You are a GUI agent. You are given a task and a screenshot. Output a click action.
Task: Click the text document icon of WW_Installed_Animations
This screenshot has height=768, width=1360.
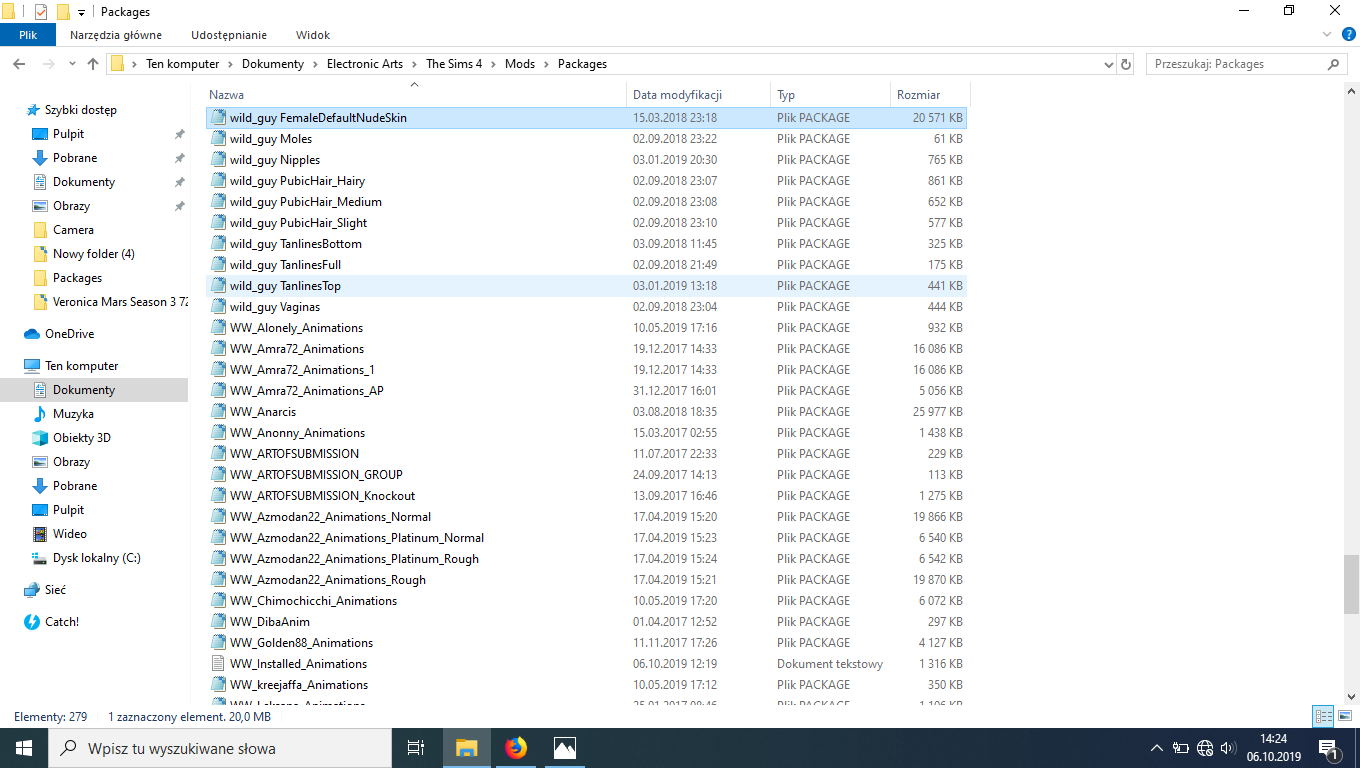tap(219, 664)
